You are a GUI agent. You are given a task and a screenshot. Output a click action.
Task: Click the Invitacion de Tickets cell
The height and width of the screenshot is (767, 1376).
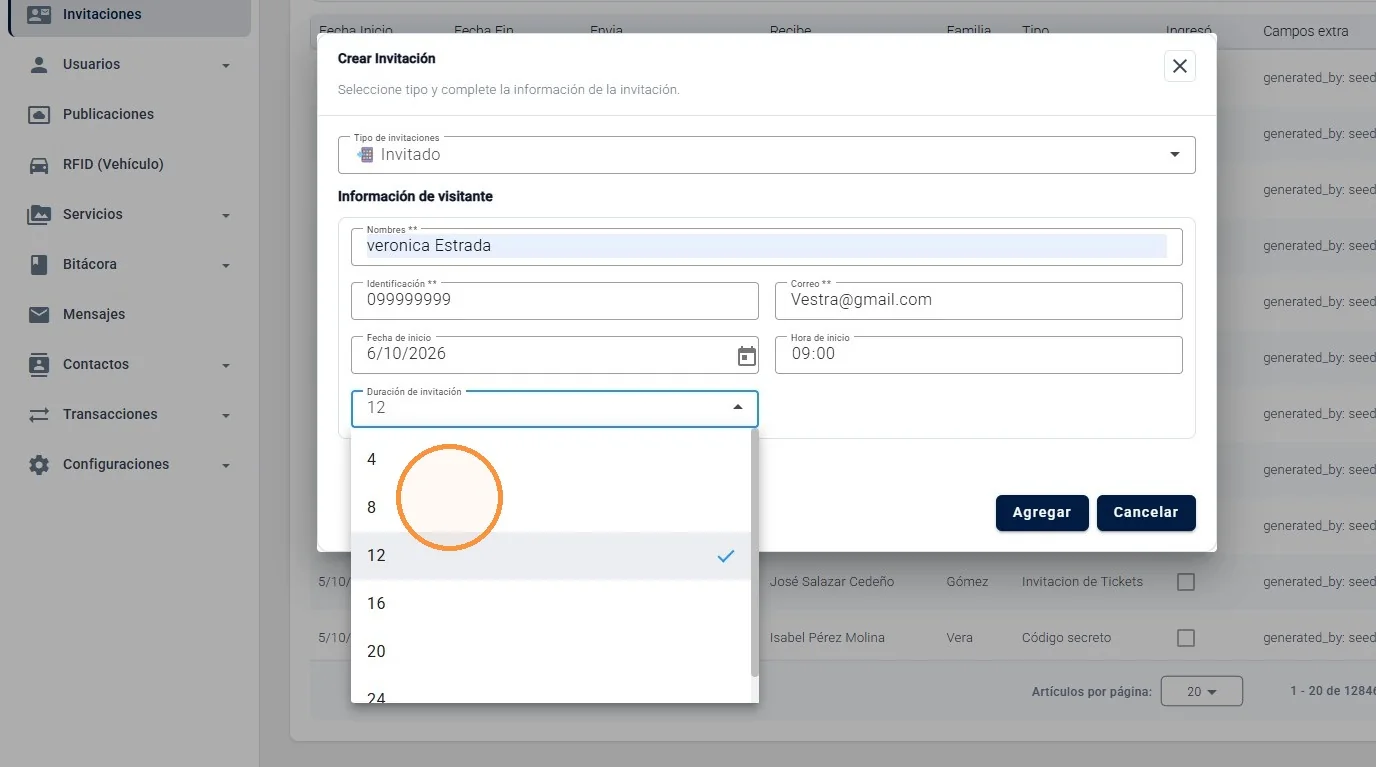1082,582
